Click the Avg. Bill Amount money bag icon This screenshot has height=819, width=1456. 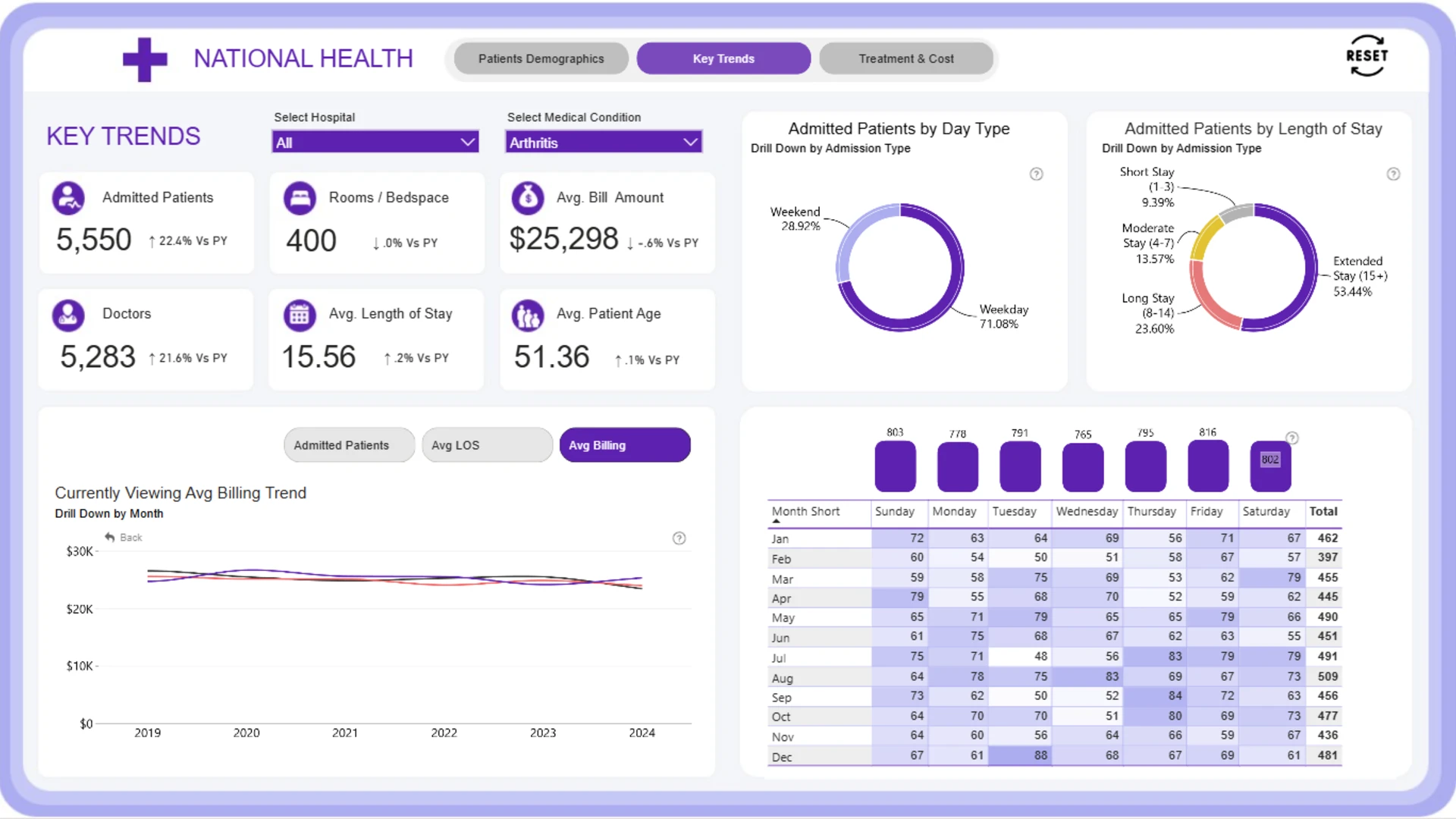click(528, 198)
